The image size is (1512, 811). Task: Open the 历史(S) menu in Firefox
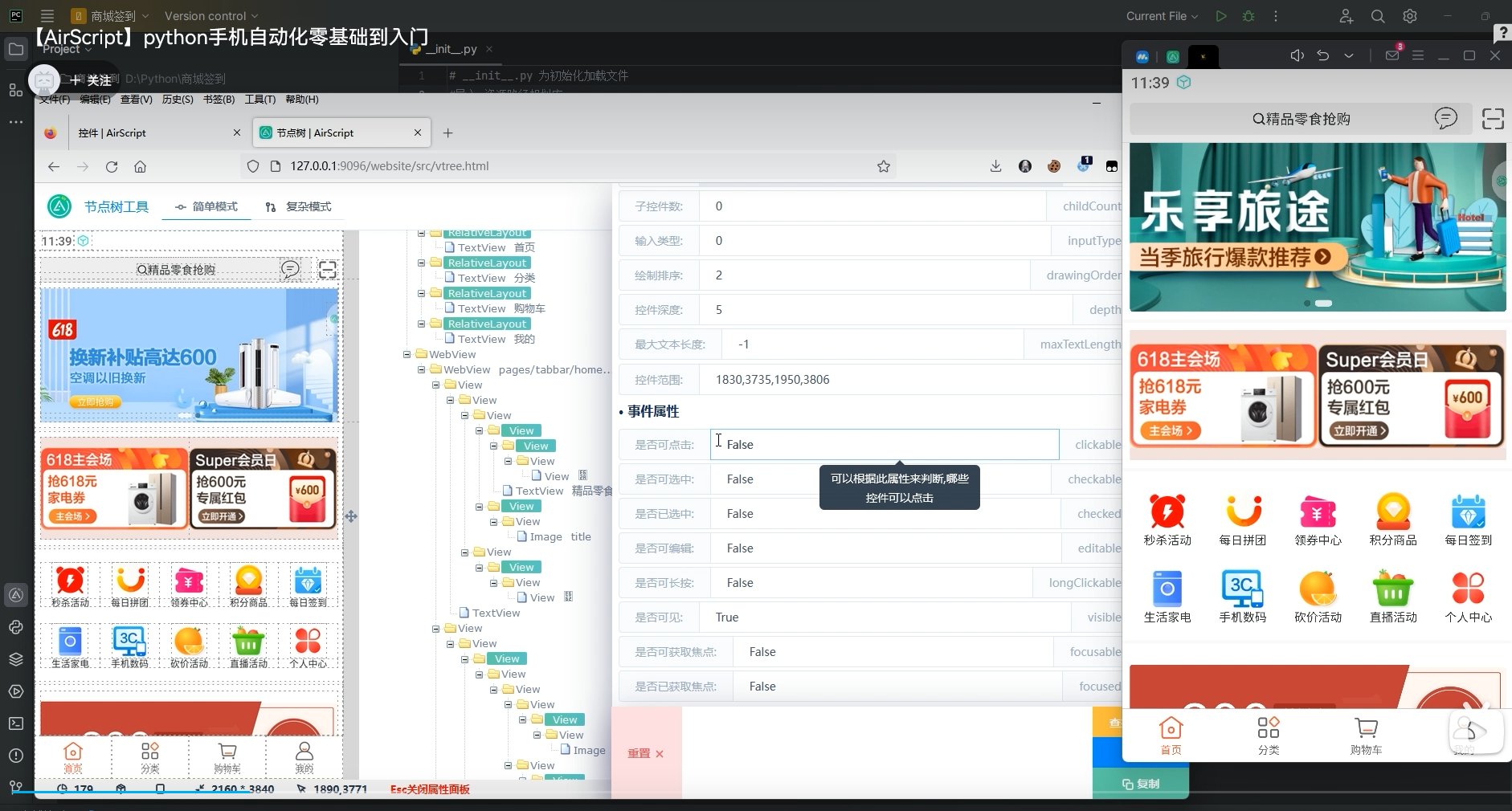178,100
